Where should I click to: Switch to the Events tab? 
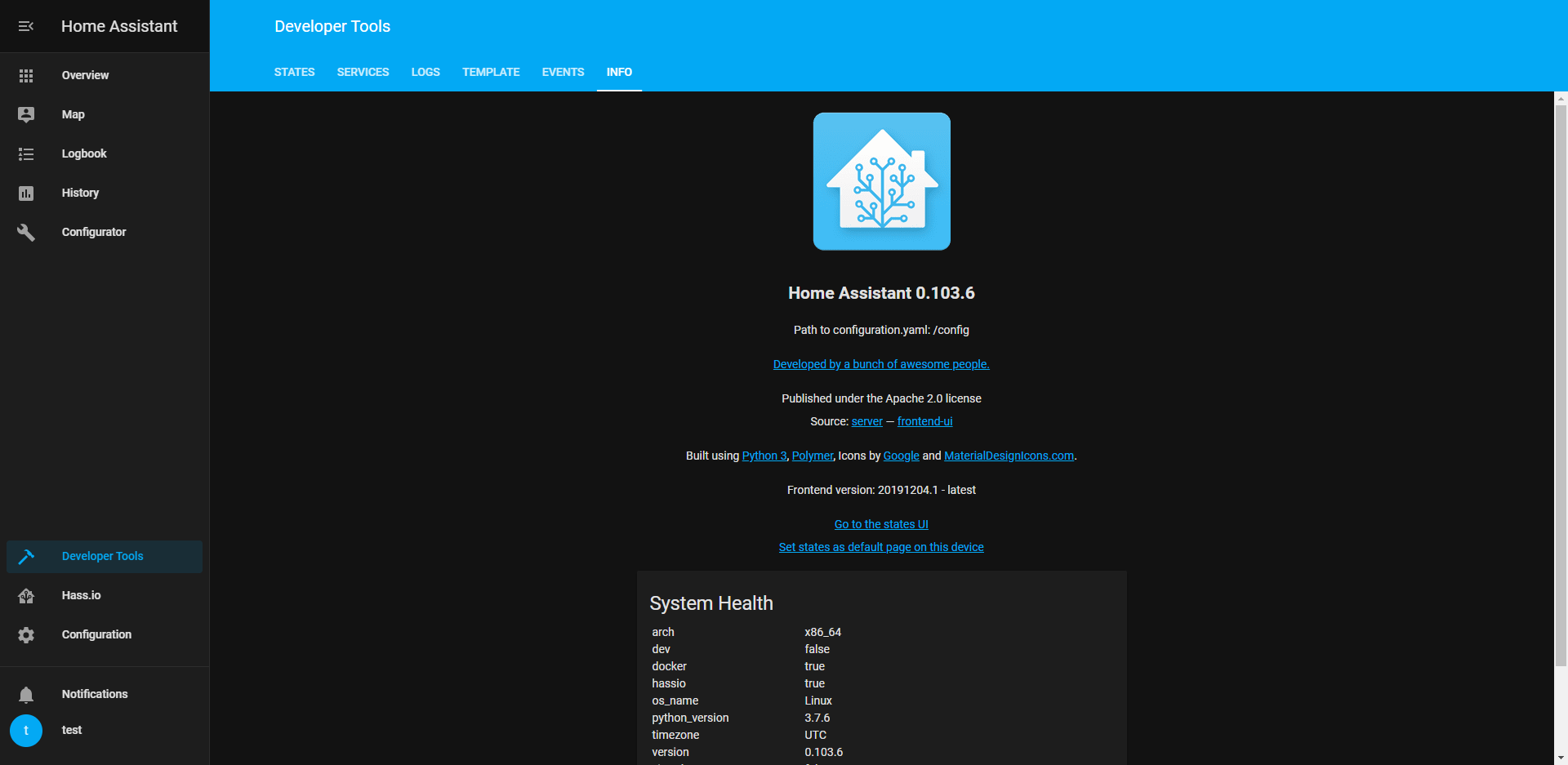point(563,72)
